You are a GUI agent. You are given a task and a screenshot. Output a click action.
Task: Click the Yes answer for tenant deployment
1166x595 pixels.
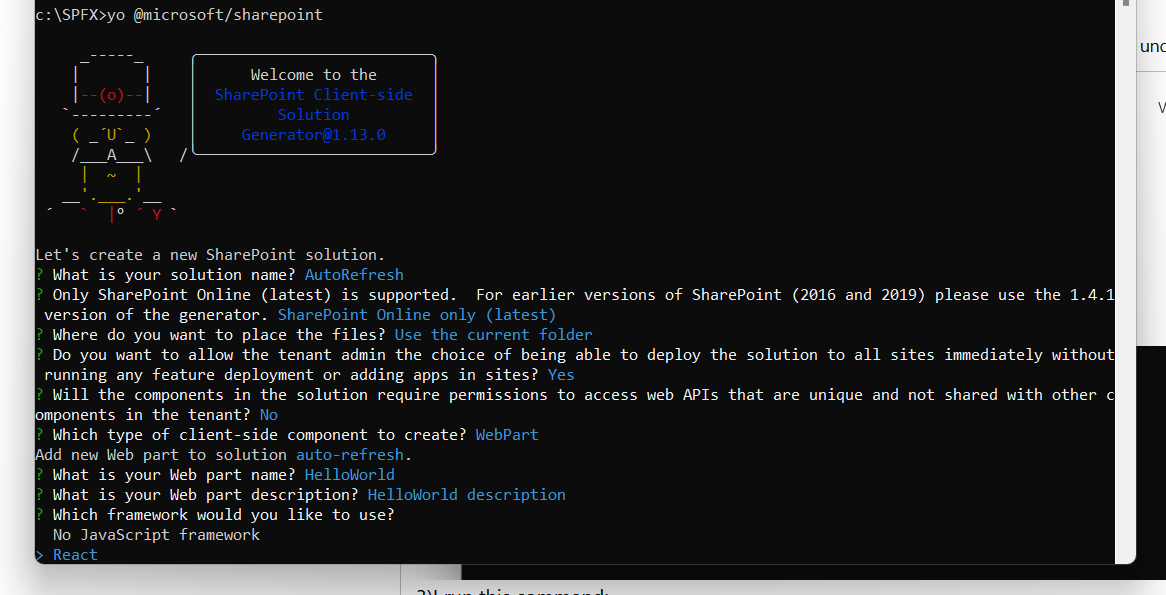pyautogui.click(x=561, y=376)
